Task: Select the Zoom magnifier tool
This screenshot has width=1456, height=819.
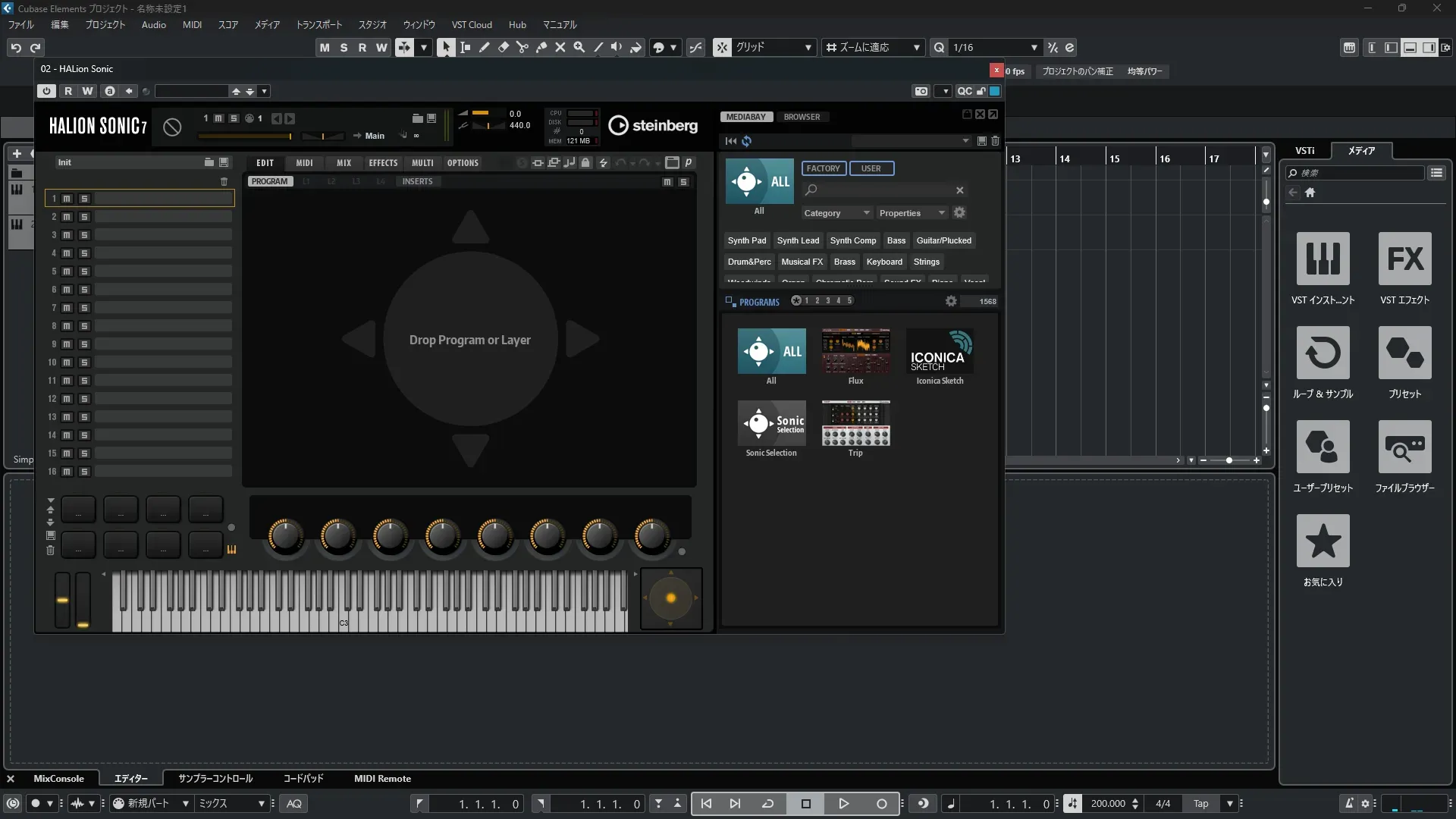Action: point(579,47)
